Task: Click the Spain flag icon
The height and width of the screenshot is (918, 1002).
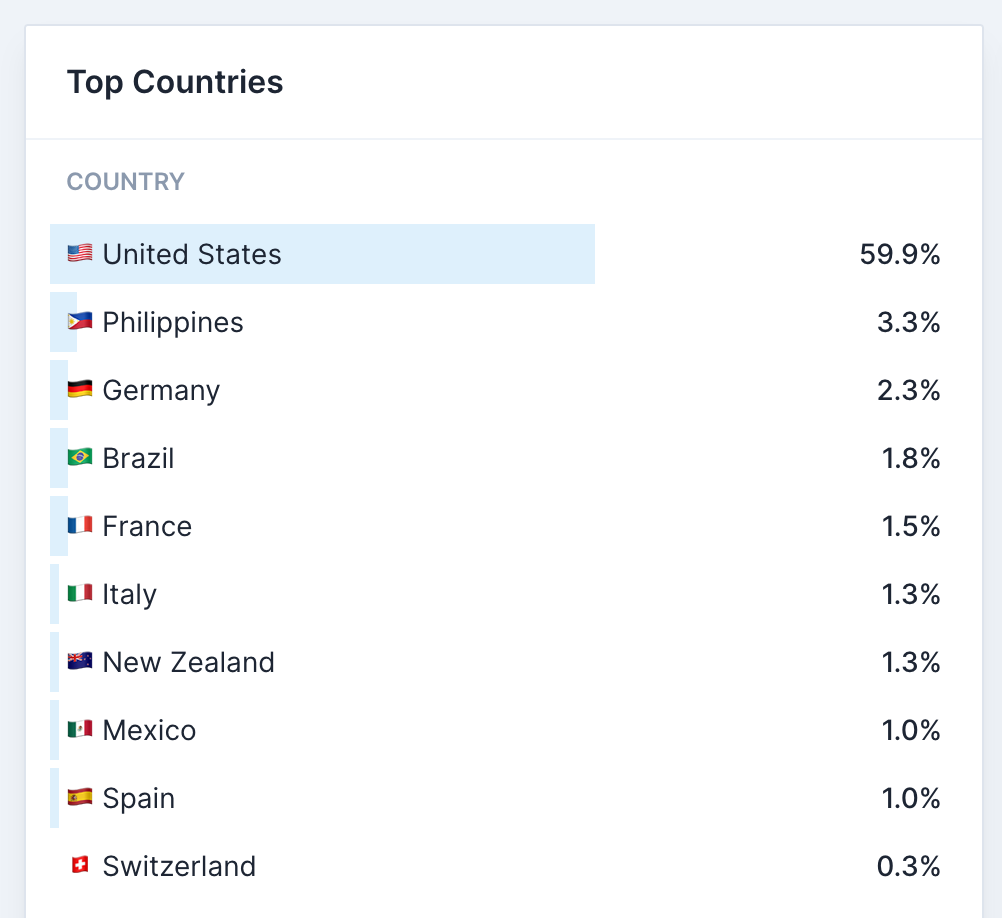Action: click(80, 797)
